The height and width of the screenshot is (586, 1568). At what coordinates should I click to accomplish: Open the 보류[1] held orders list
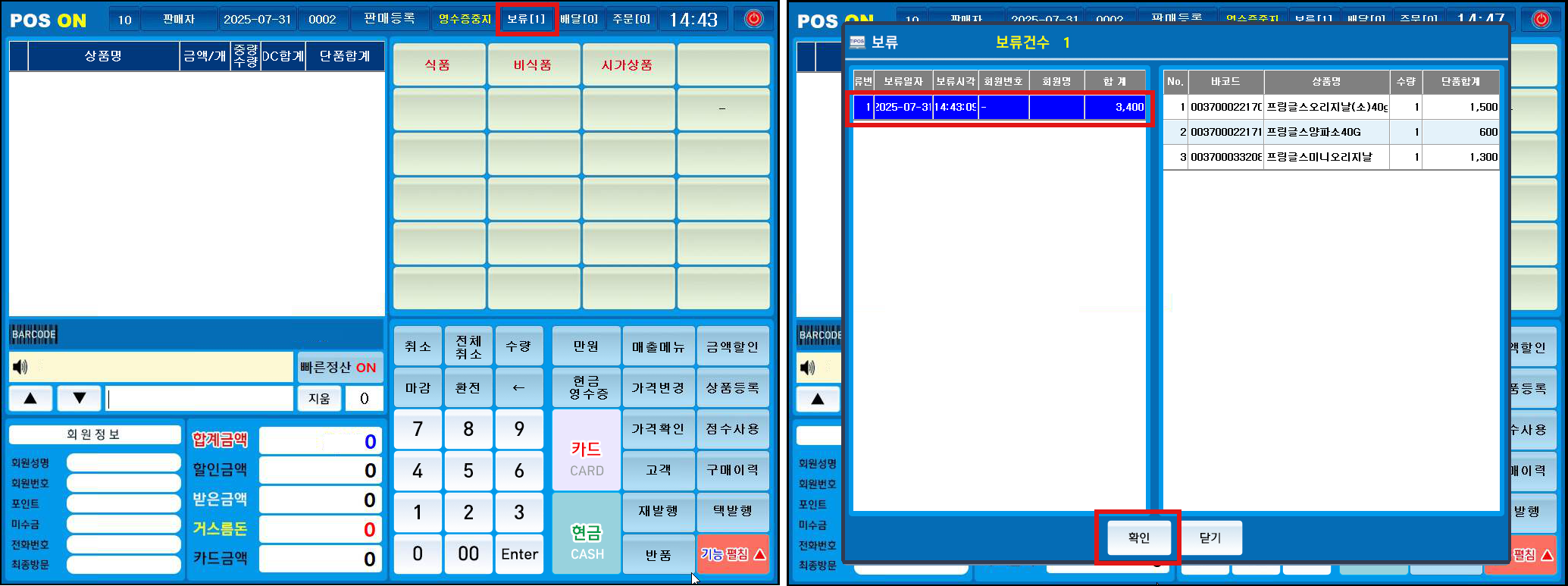tap(526, 19)
